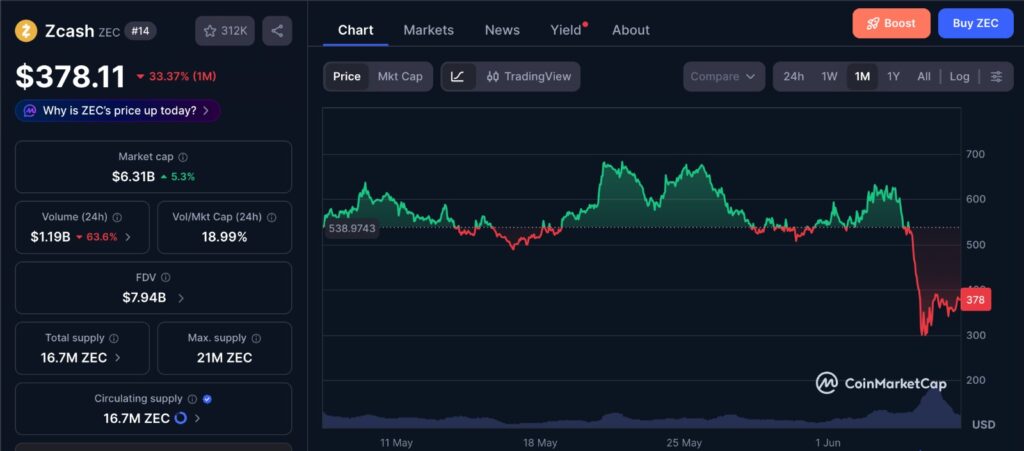Image resolution: width=1024 pixels, height=451 pixels.
Task: Click the 25 May date axis label
Action: tap(684, 443)
